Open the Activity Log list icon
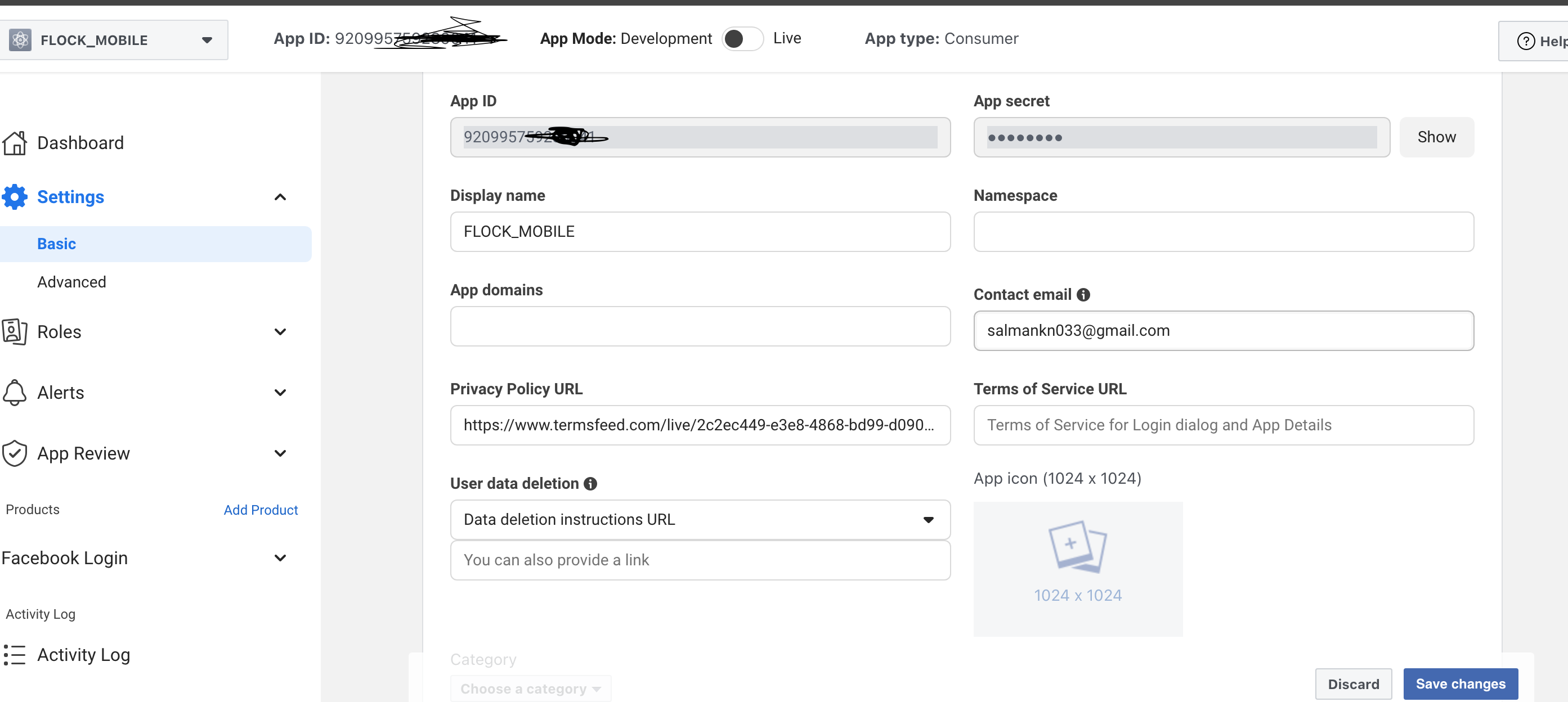This screenshot has height=702, width=1568. (15, 655)
